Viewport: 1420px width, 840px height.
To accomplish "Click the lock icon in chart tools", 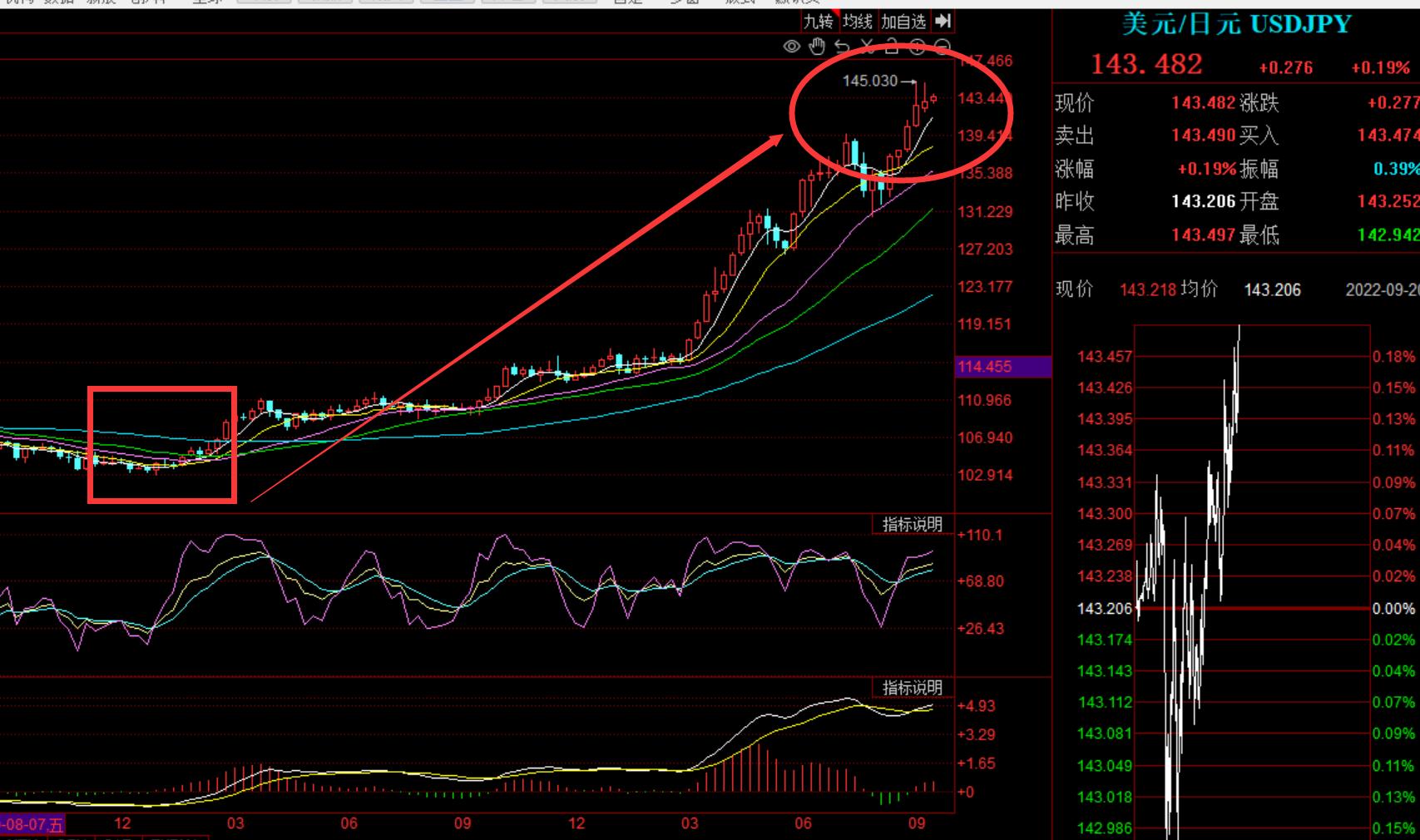I will tap(892, 47).
